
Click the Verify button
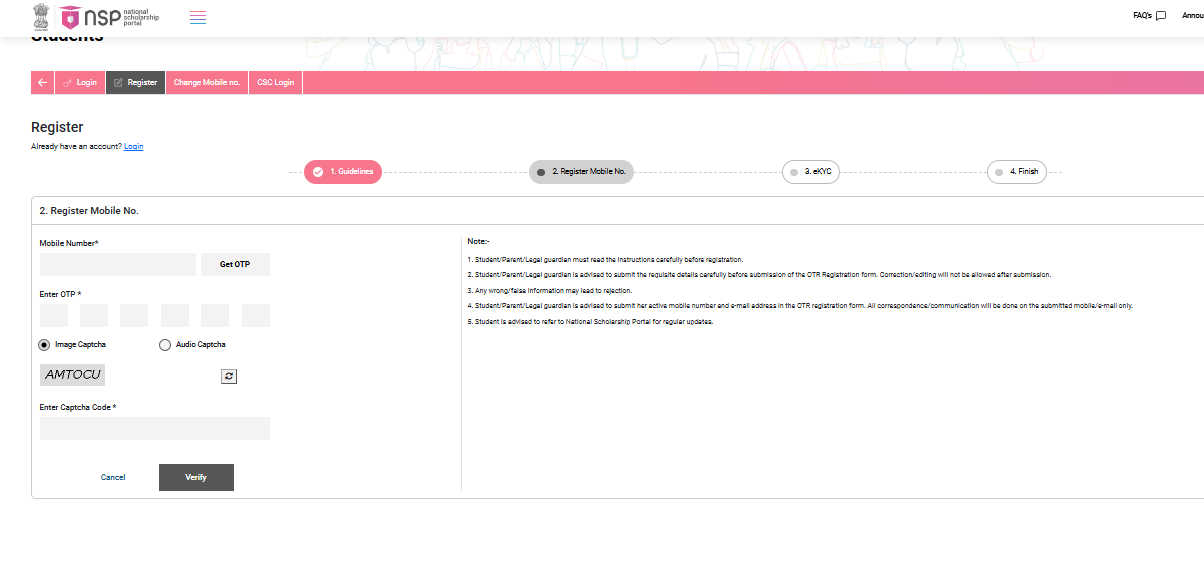point(196,477)
